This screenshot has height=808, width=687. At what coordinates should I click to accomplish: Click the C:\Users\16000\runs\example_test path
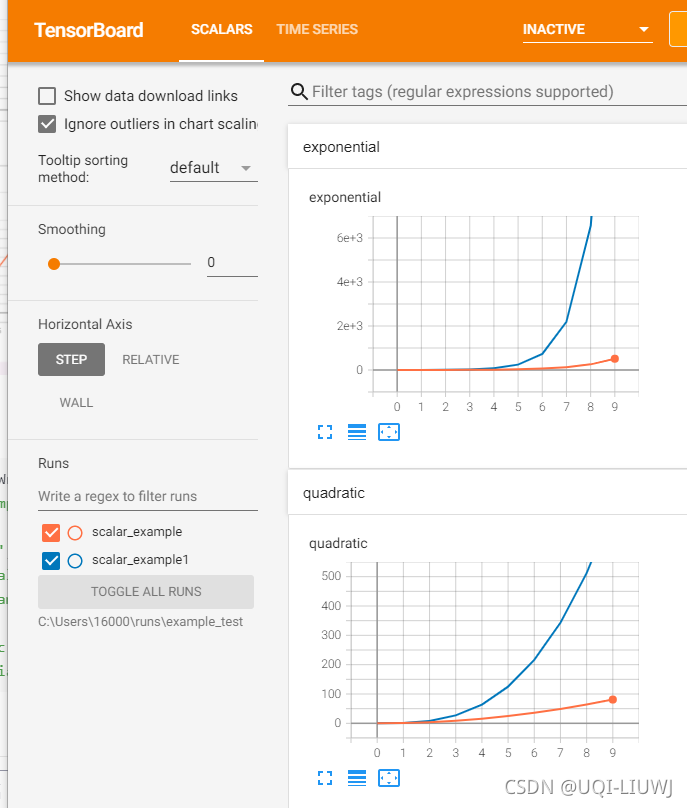tap(140, 621)
